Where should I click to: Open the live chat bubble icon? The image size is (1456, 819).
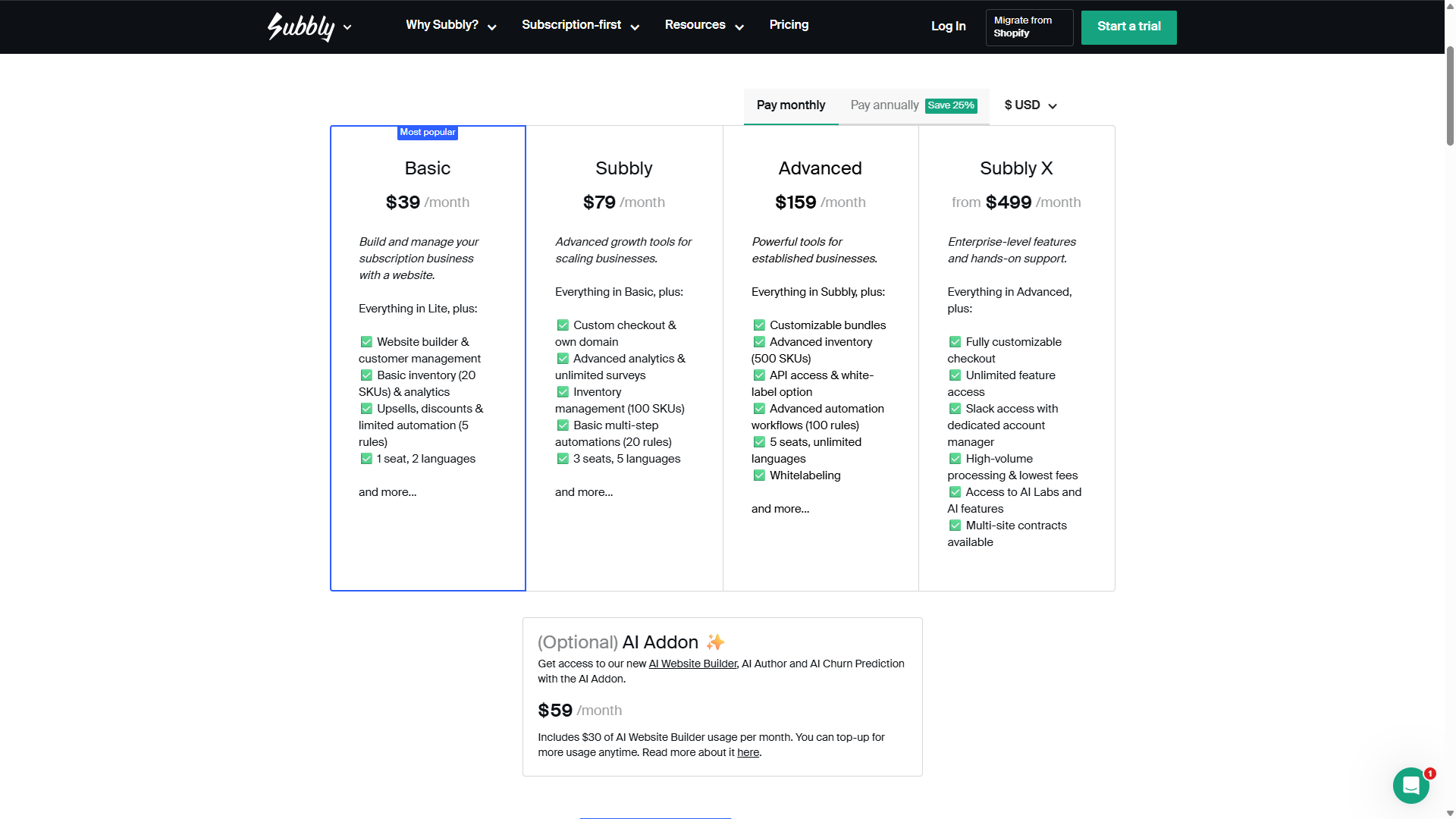(x=1410, y=786)
